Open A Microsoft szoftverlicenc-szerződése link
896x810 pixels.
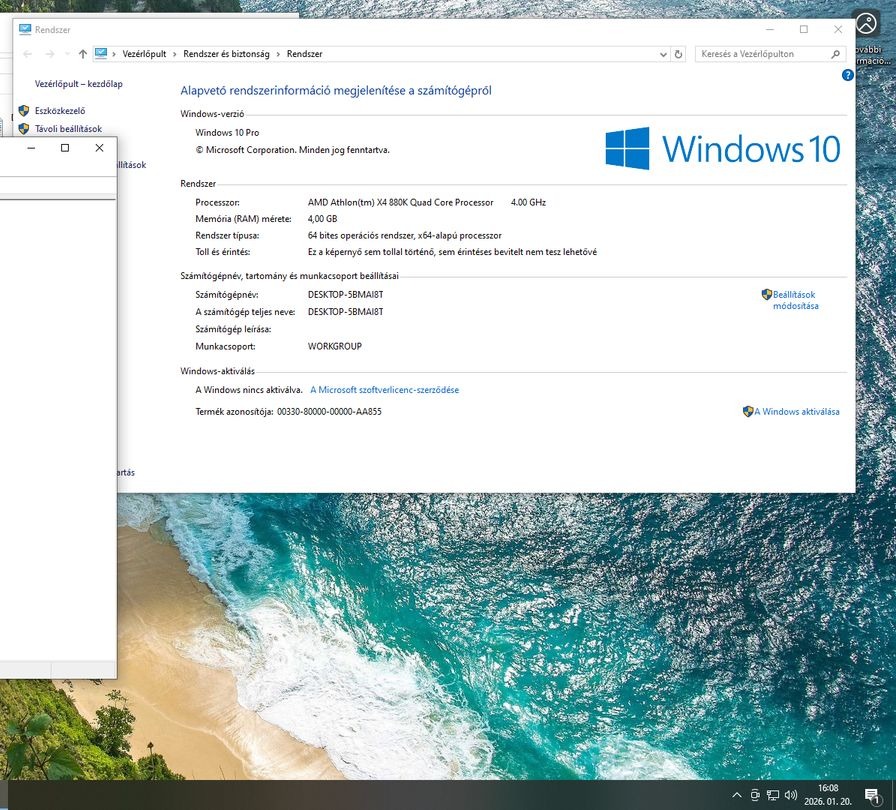(x=385, y=390)
